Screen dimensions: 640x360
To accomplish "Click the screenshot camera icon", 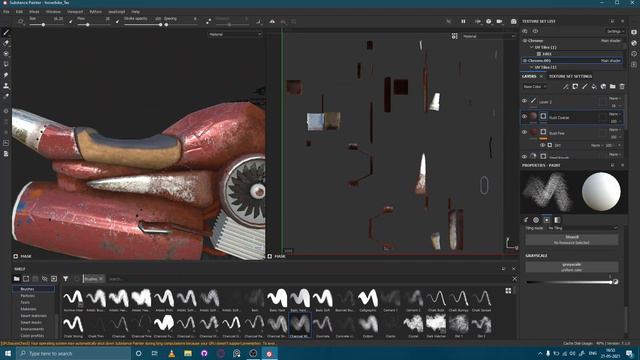I will tap(513, 21).
